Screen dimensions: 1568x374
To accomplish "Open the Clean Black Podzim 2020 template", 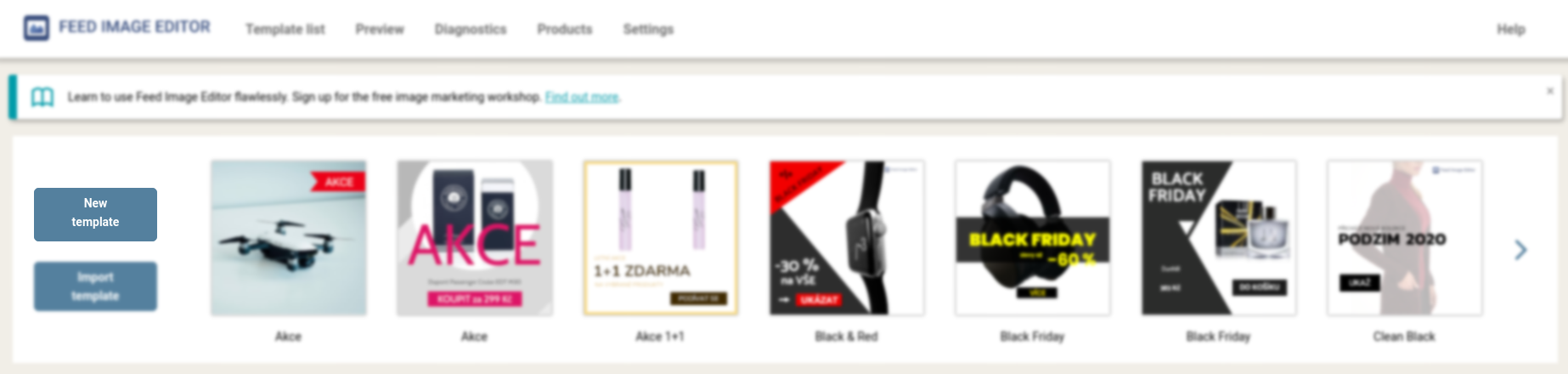I will (x=1405, y=238).
